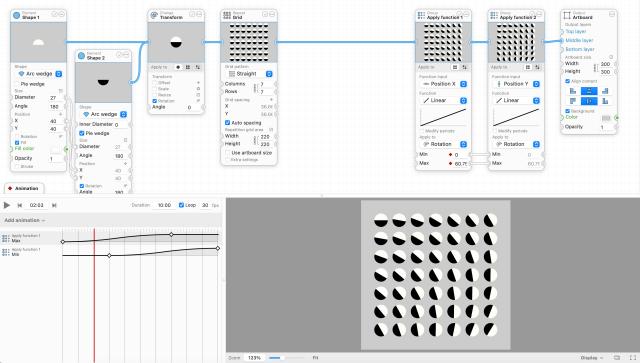Click the Grid node header icon
Viewport: 640px width, 363px height.
tap(227, 16)
